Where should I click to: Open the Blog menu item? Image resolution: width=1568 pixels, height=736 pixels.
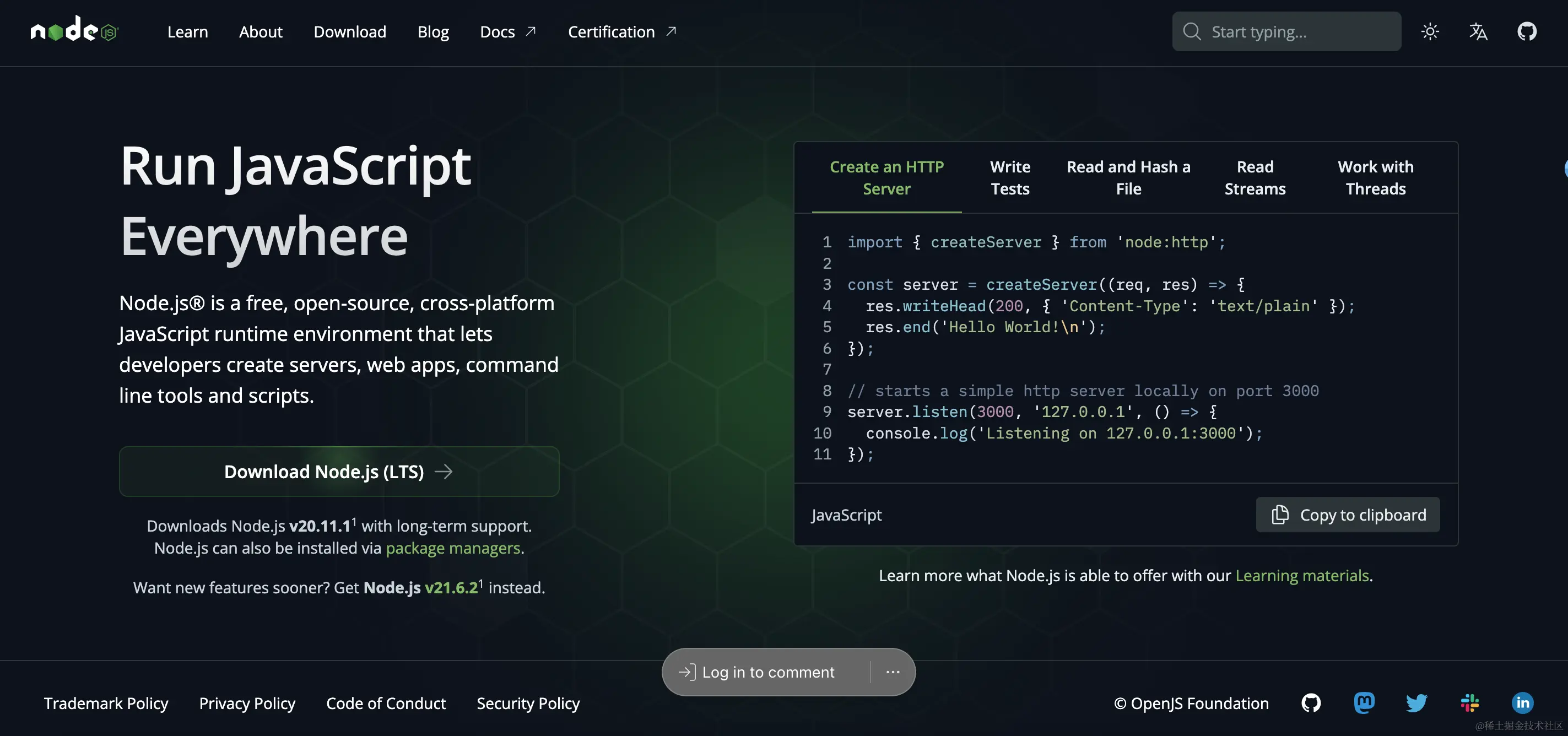[433, 31]
